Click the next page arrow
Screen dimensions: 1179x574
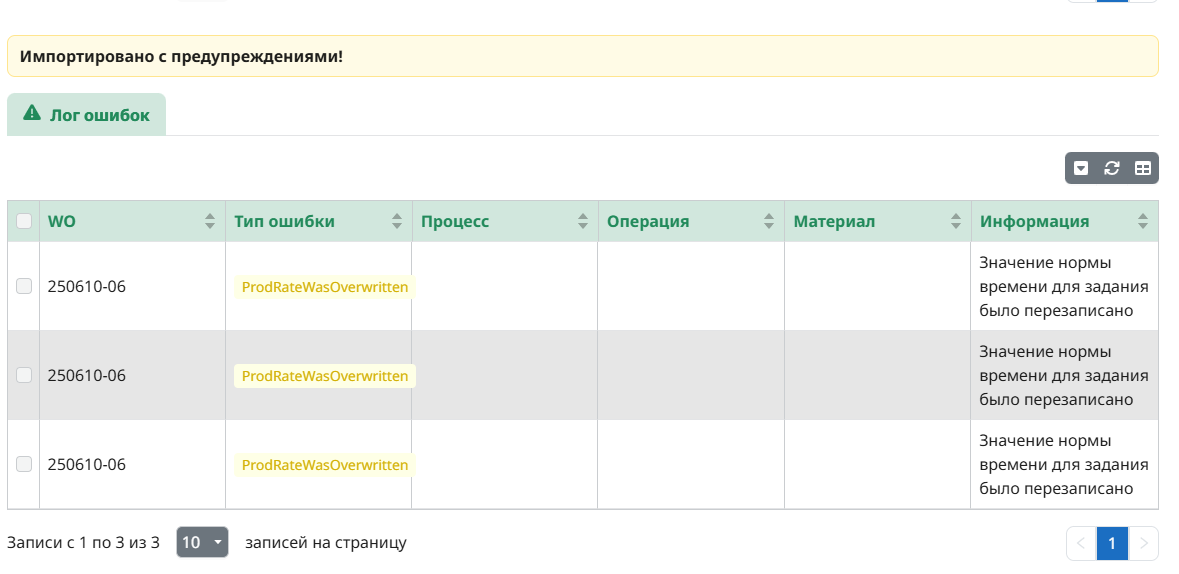coord(1143,543)
